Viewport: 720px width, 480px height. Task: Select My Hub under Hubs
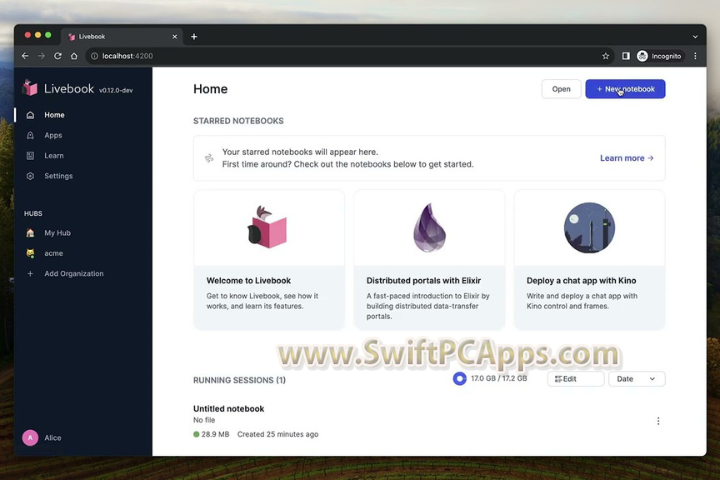click(57, 233)
